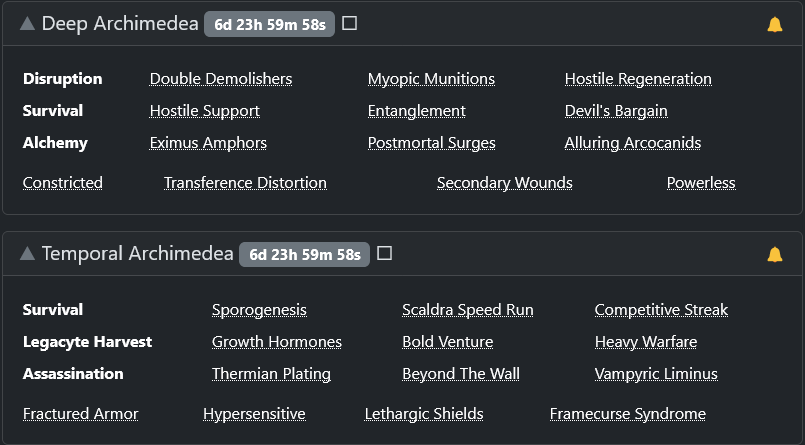This screenshot has height=445, width=805.
Task: Click the Framecurse Syndrome link
Action: 627,414
